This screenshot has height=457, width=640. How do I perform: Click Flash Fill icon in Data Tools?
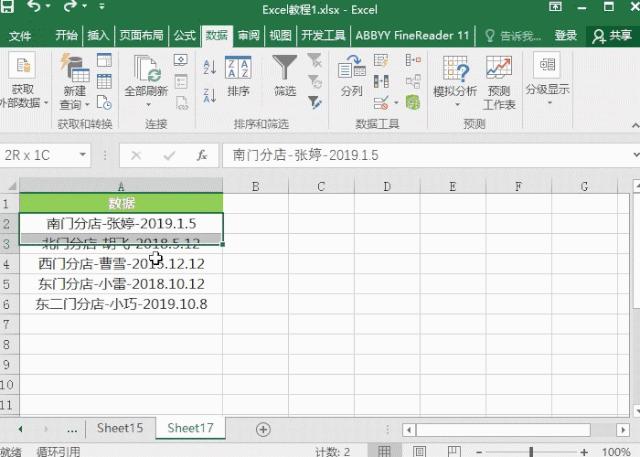coord(381,60)
